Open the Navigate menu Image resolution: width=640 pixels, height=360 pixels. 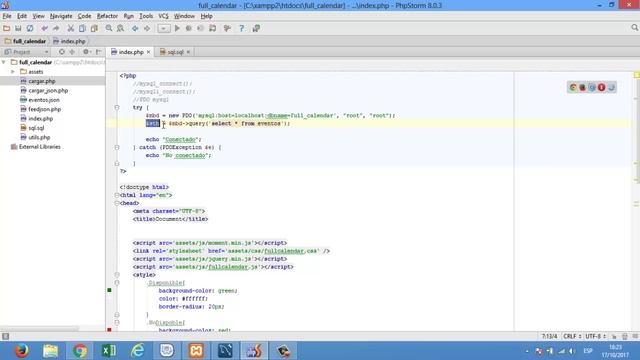pyautogui.click(x=61, y=16)
